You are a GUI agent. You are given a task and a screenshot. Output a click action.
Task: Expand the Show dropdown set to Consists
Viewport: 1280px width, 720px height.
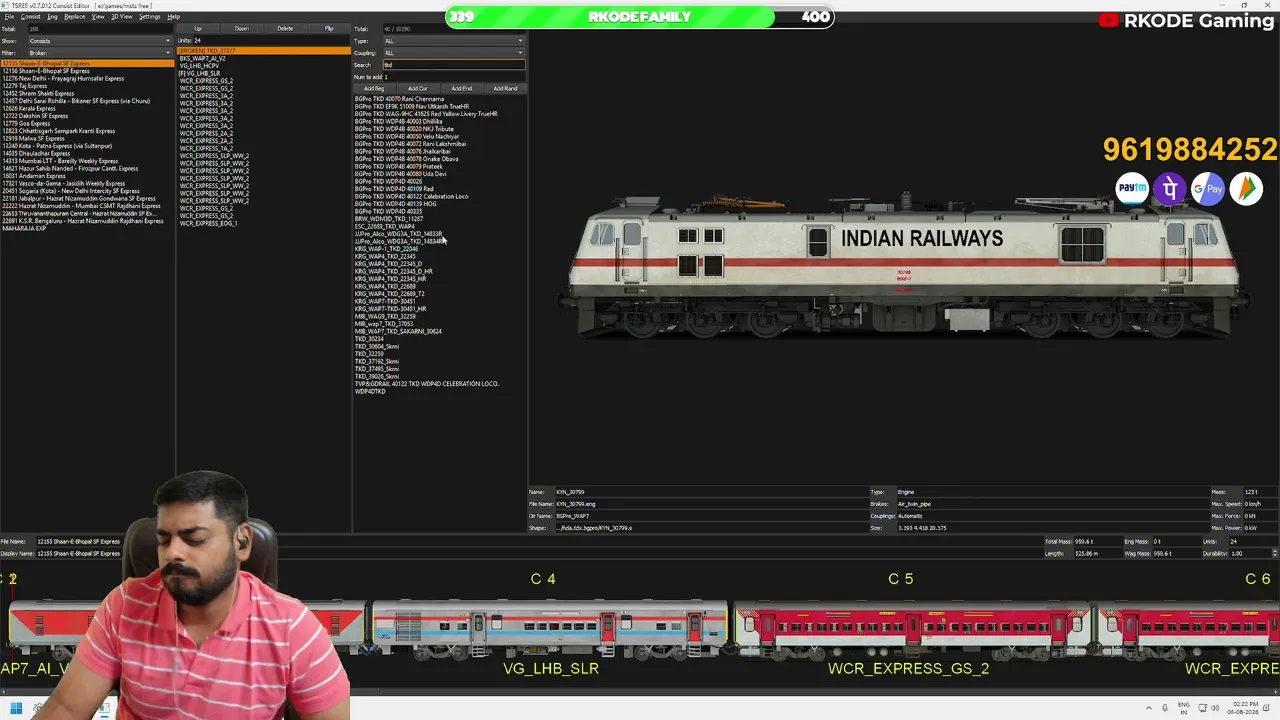(99, 41)
